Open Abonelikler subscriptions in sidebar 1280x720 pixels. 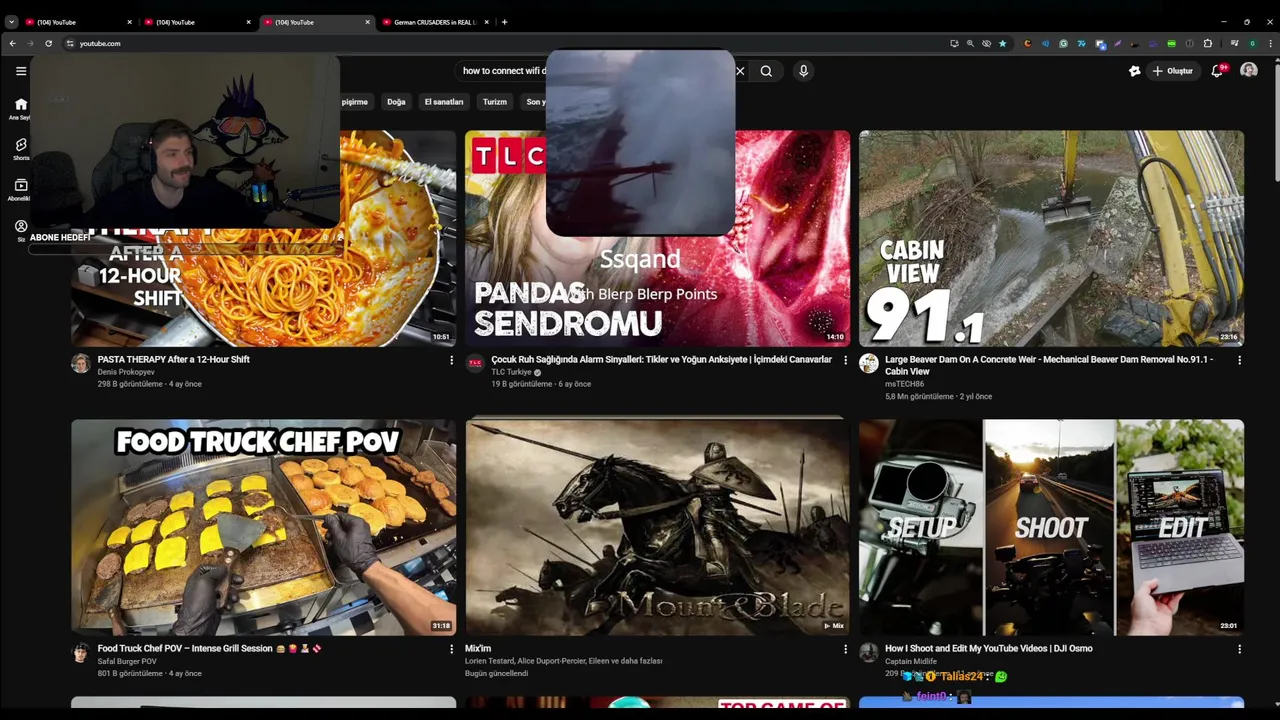(x=20, y=189)
